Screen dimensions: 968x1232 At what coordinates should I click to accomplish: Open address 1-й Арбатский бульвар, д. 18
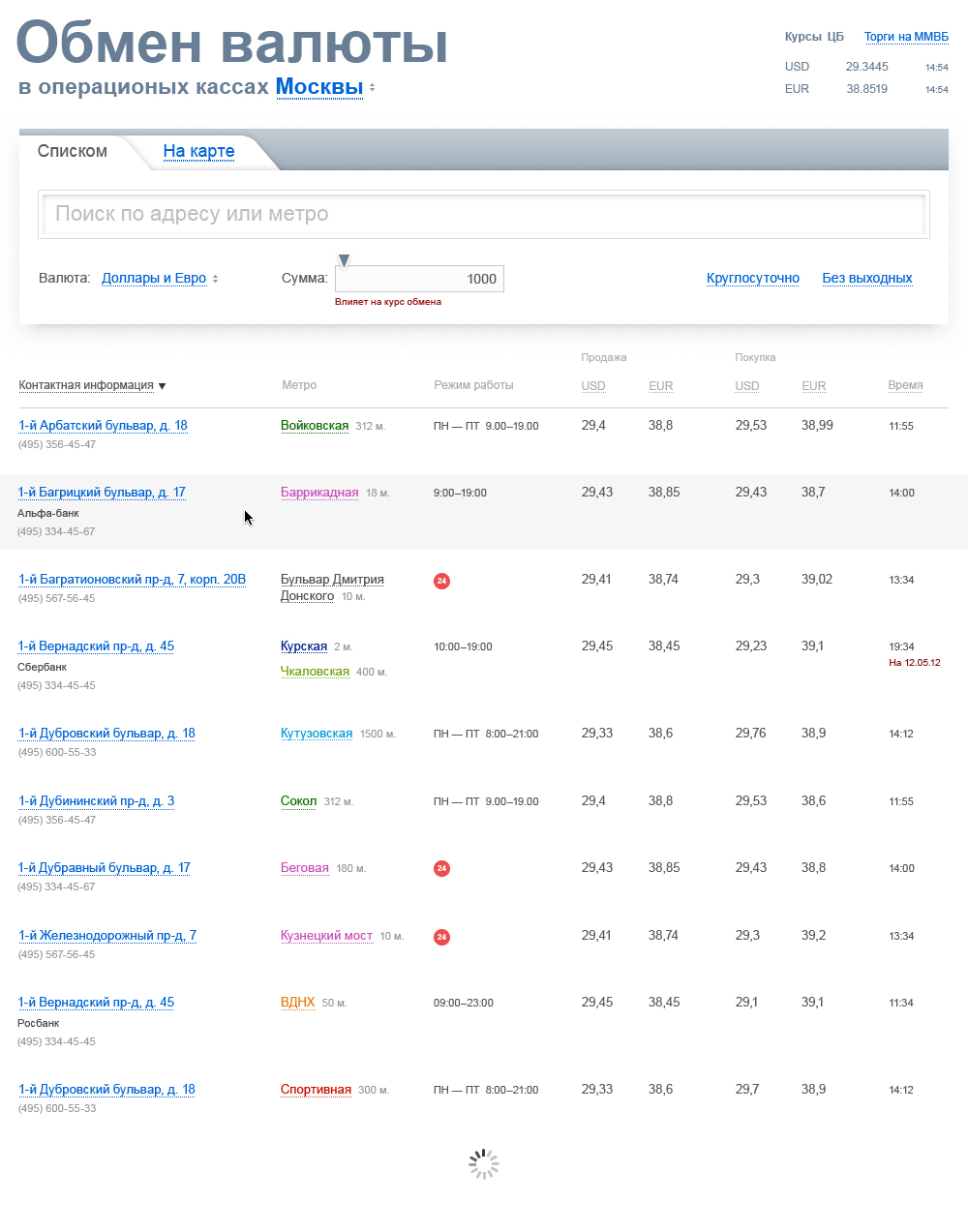pyautogui.click(x=103, y=425)
